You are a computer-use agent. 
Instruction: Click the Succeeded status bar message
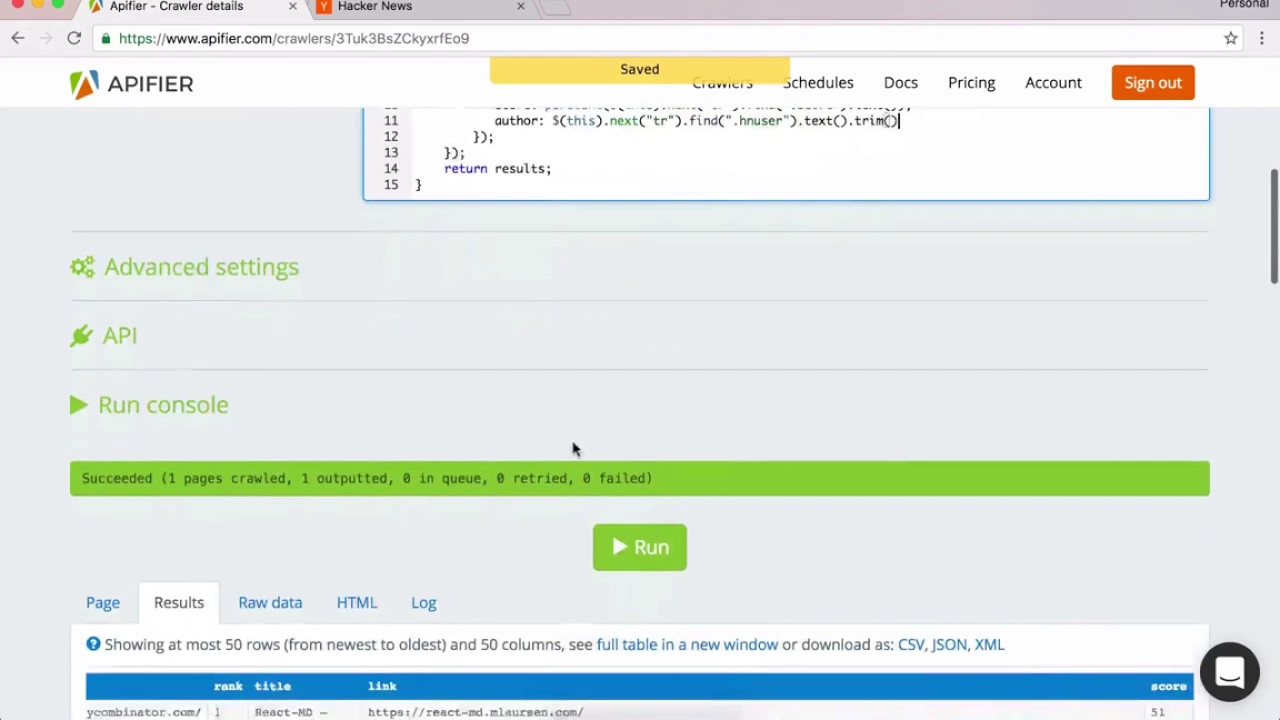tap(640, 478)
